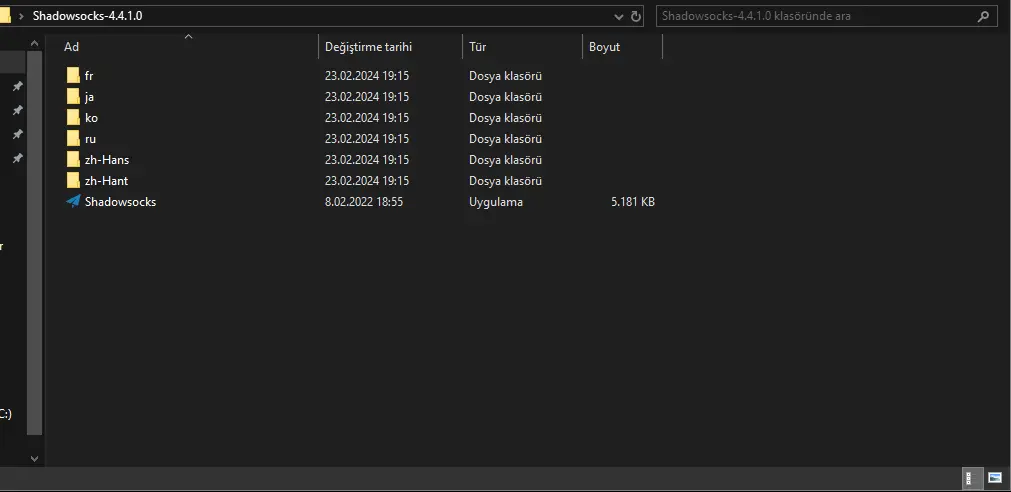The height and width of the screenshot is (492, 1011).
Task: Select the ru folder name
Action: coord(90,139)
